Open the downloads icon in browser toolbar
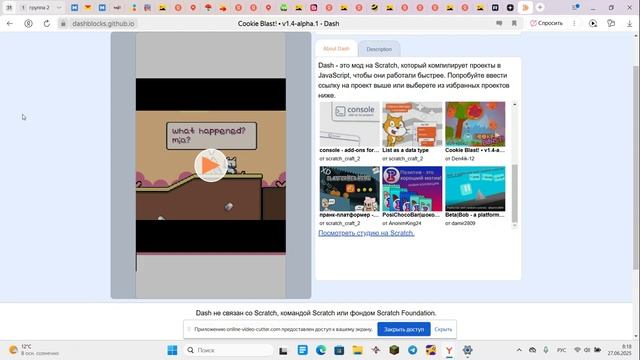This screenshot has width=640, height=360. [629, 24]
